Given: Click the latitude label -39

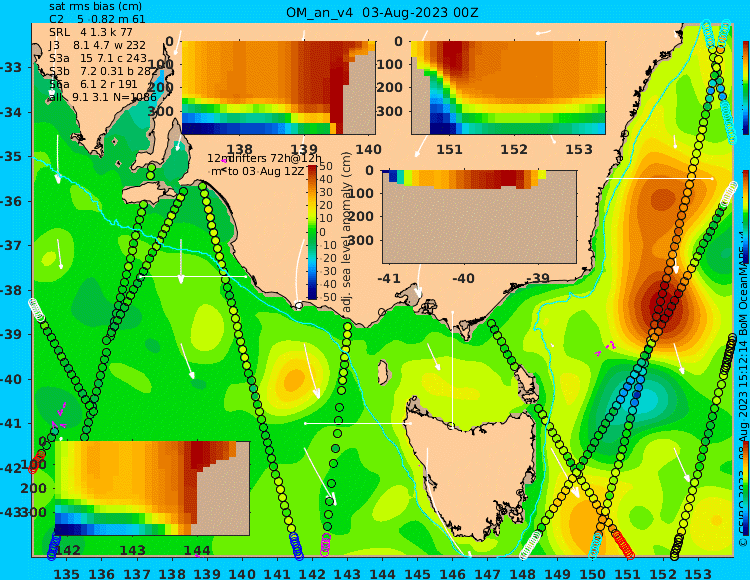Looking at the screenshot, I should [x=11, y=334].
